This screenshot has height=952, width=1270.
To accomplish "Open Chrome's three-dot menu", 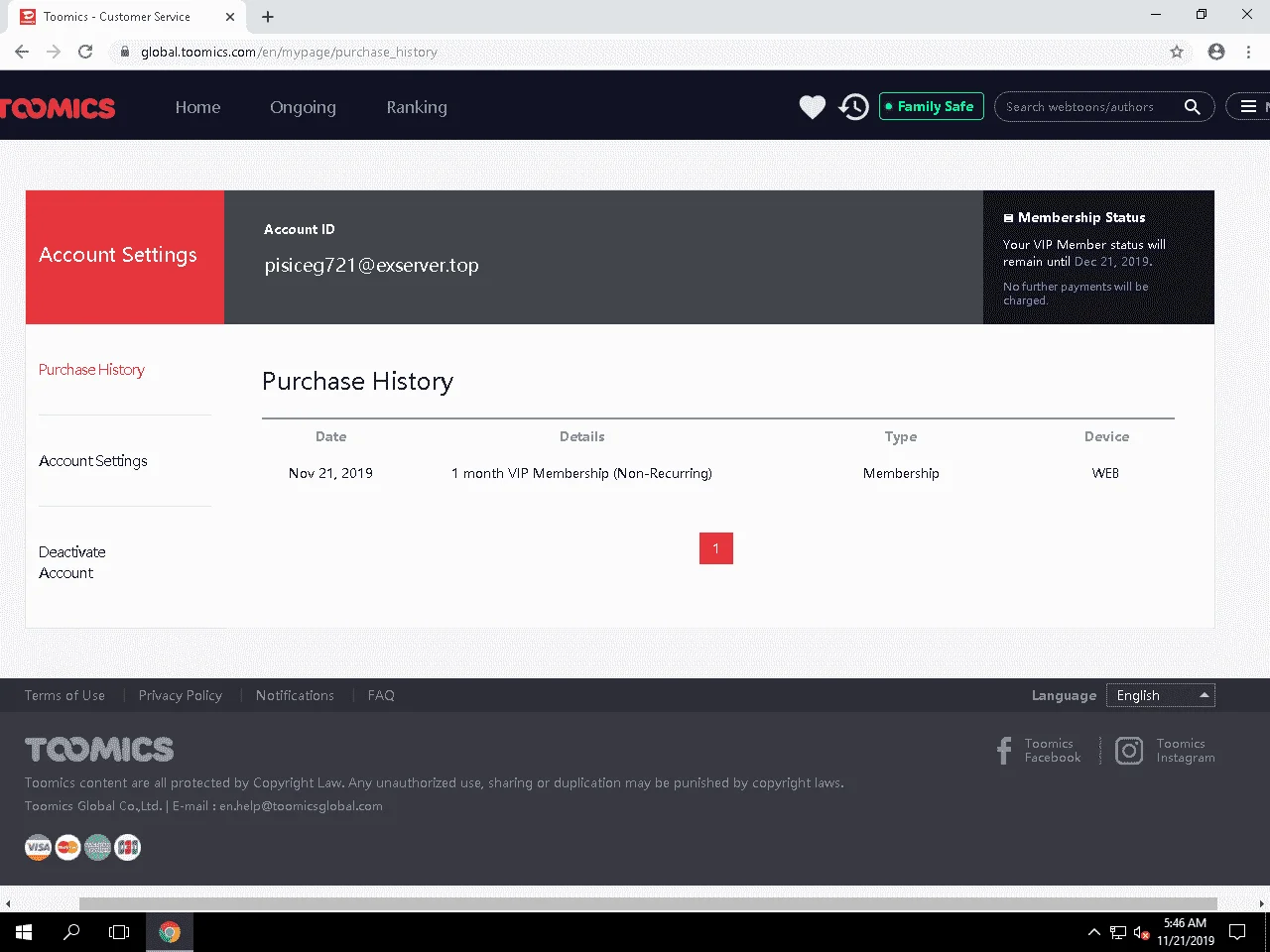I will pyautogui.click(x=1248, y=52).
